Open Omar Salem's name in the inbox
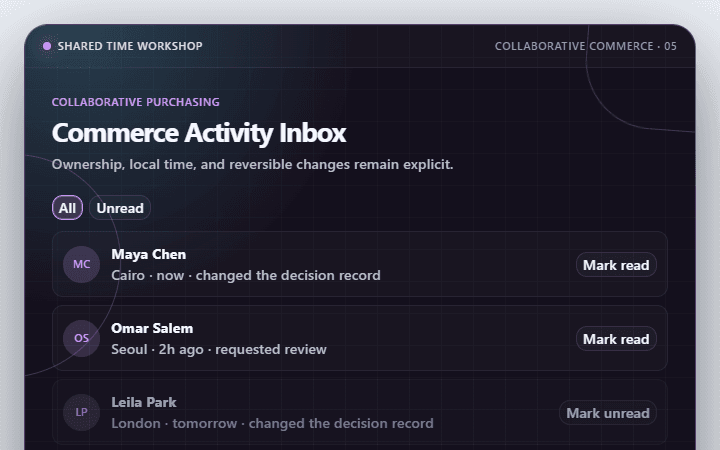This screenshot has width=720, height=450. tap(152, 328)
